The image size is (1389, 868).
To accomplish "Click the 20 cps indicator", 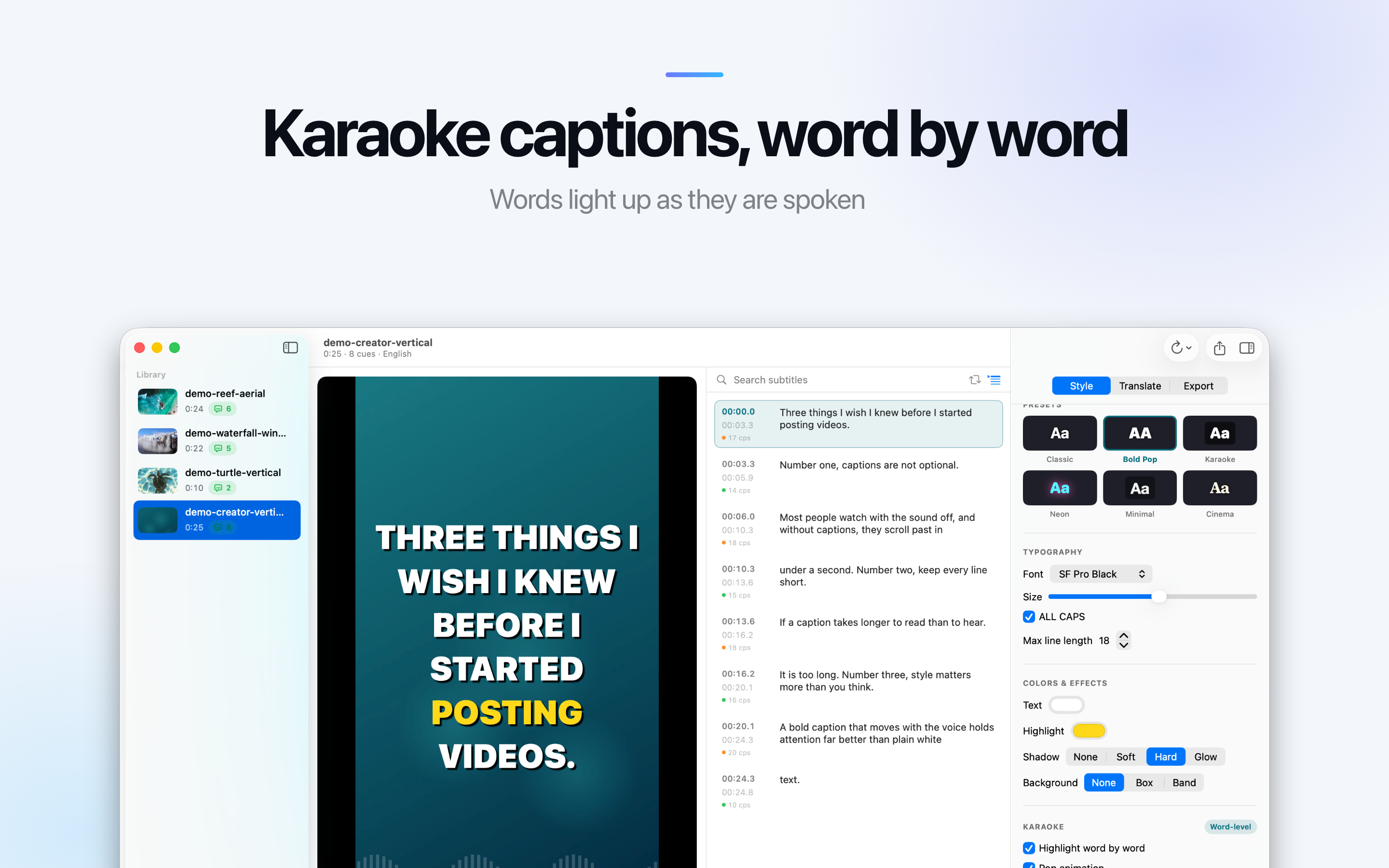I will [736, 753].
